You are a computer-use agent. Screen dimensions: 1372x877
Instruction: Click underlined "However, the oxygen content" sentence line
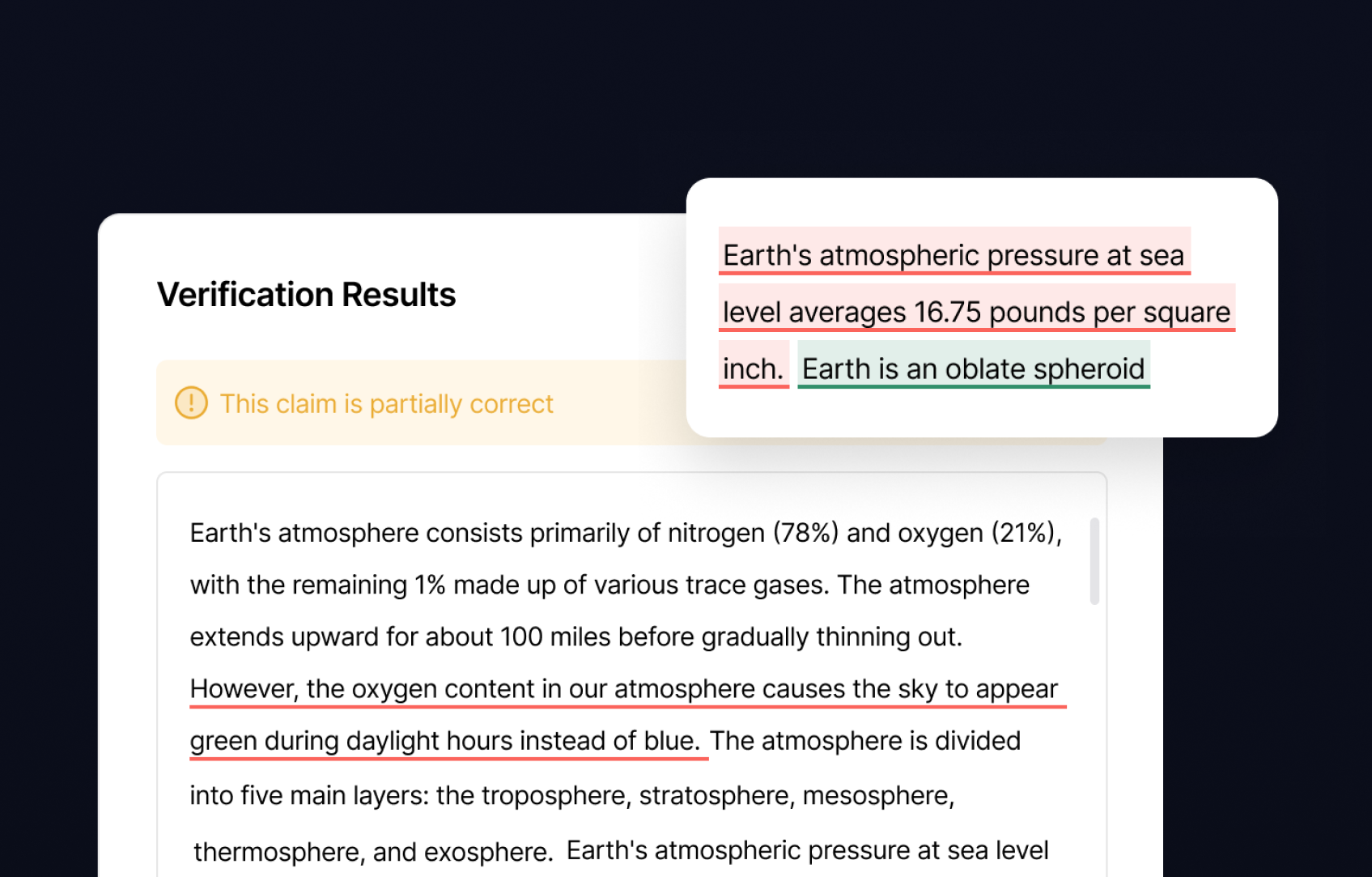[623, 689]
